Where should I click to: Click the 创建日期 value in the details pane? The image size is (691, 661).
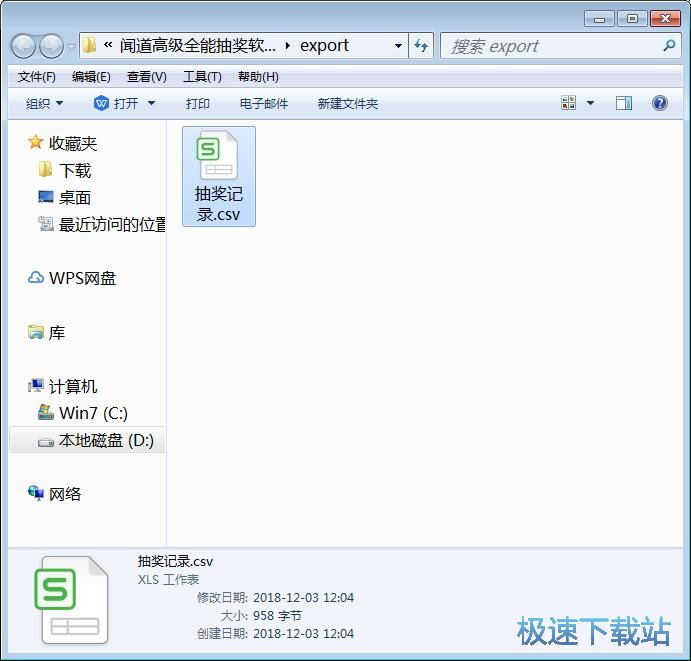click(304, 633)
